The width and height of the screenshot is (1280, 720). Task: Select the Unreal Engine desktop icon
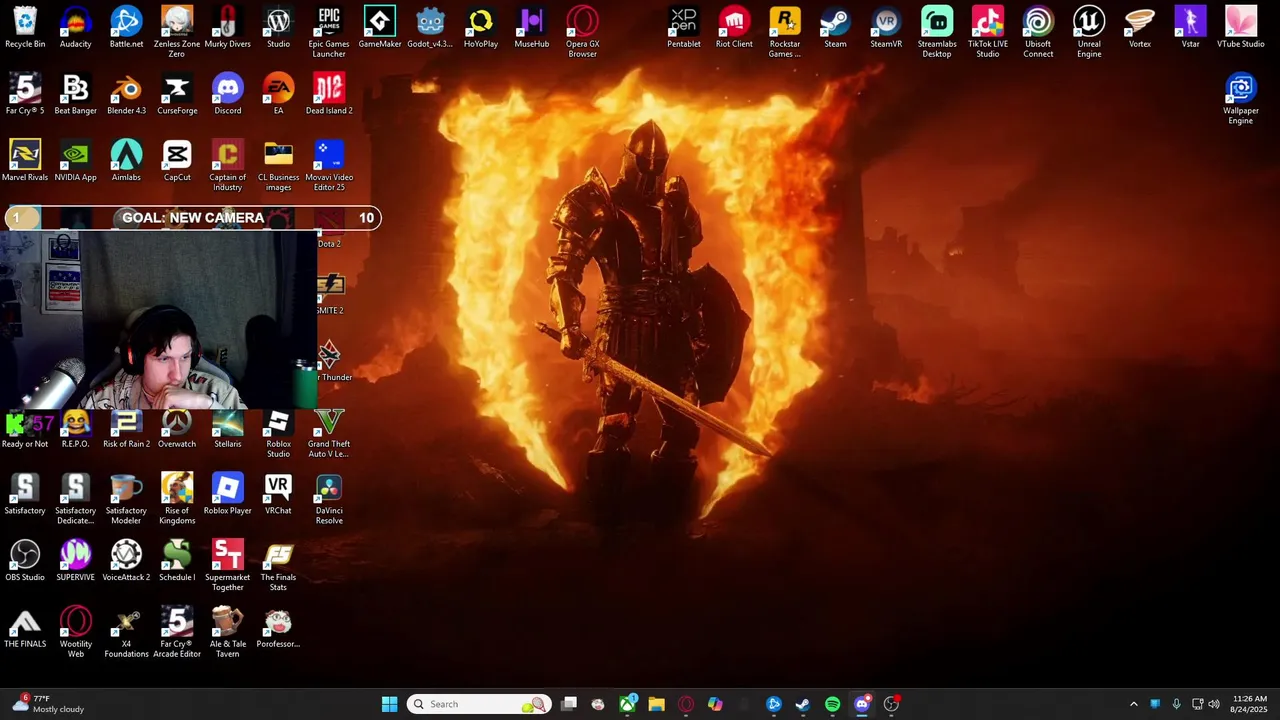coord(1089,32)
